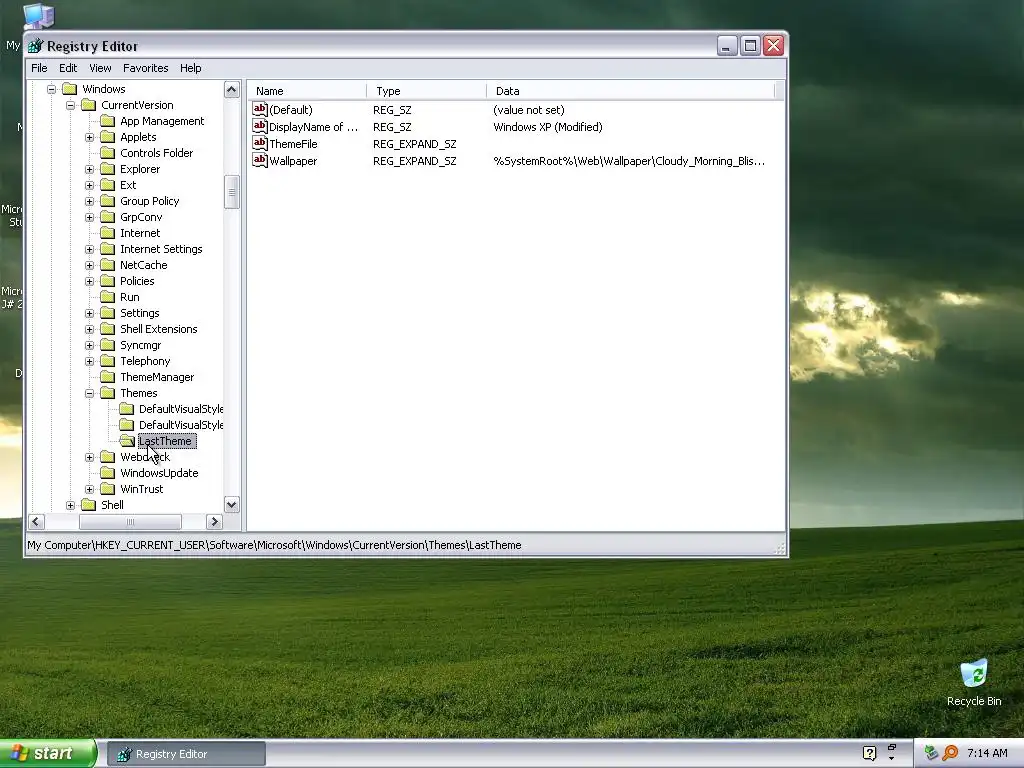Select the Explorer key label
This screenshot has width=1024, height=768.
coord(140,169)
